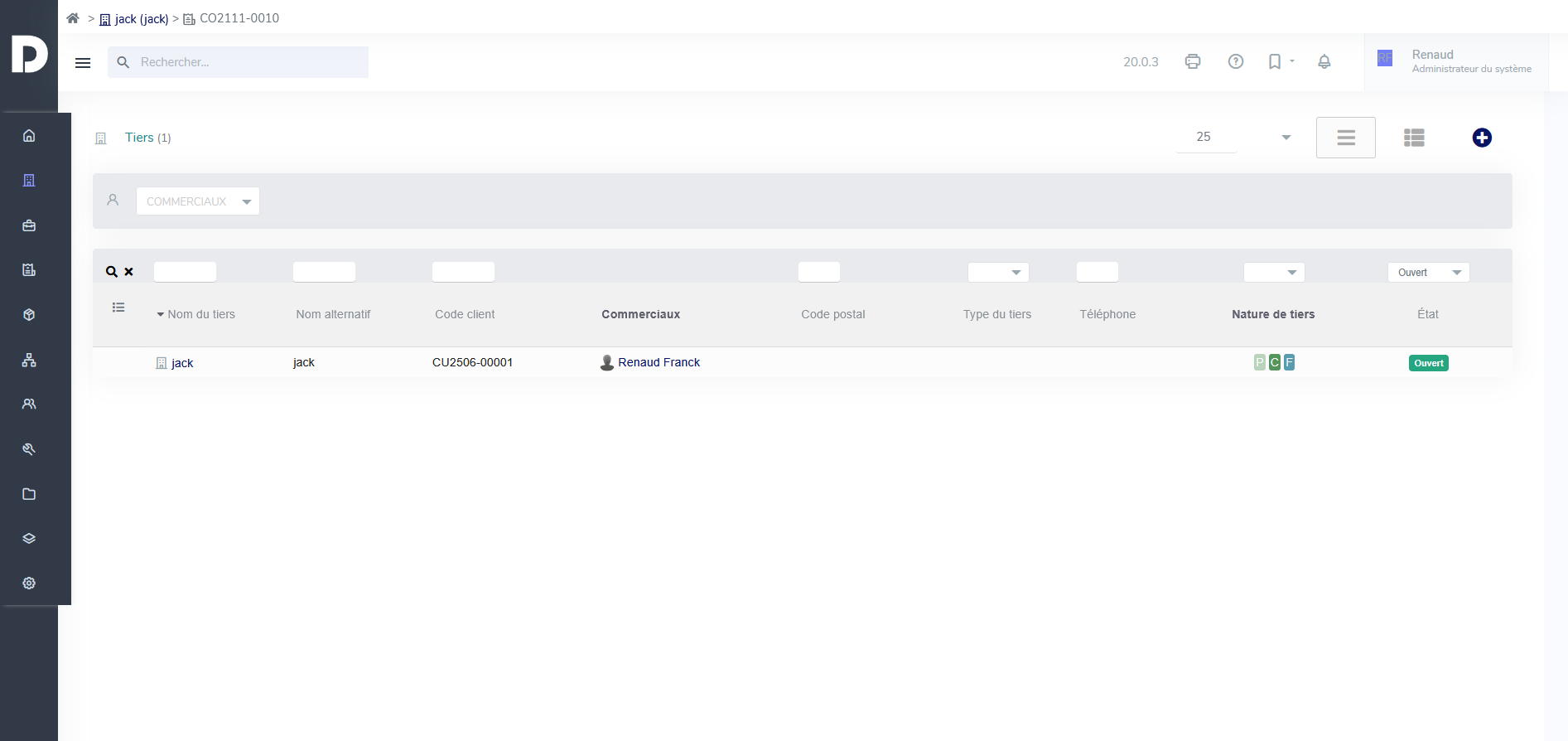Click the print icon in top bar

click(1193, 61)
